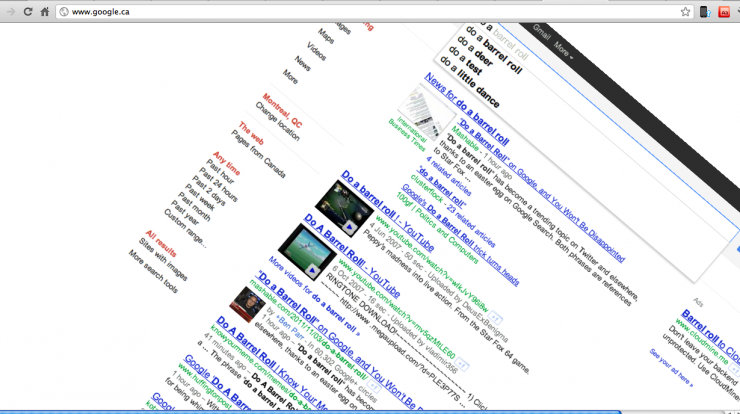Filter to 'Sites with images'
The width and height of the screenshot is (740, 414).
pyautogui.click(x=163, y=260)
